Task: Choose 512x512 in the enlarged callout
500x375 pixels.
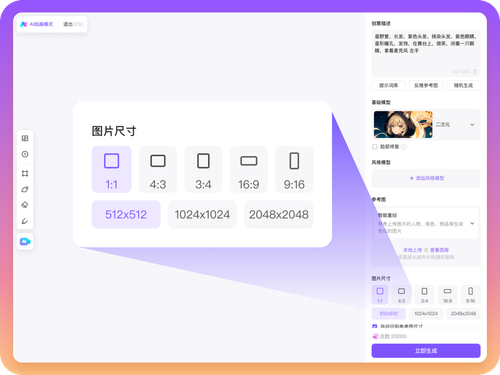Action: (x=126, y=214)
